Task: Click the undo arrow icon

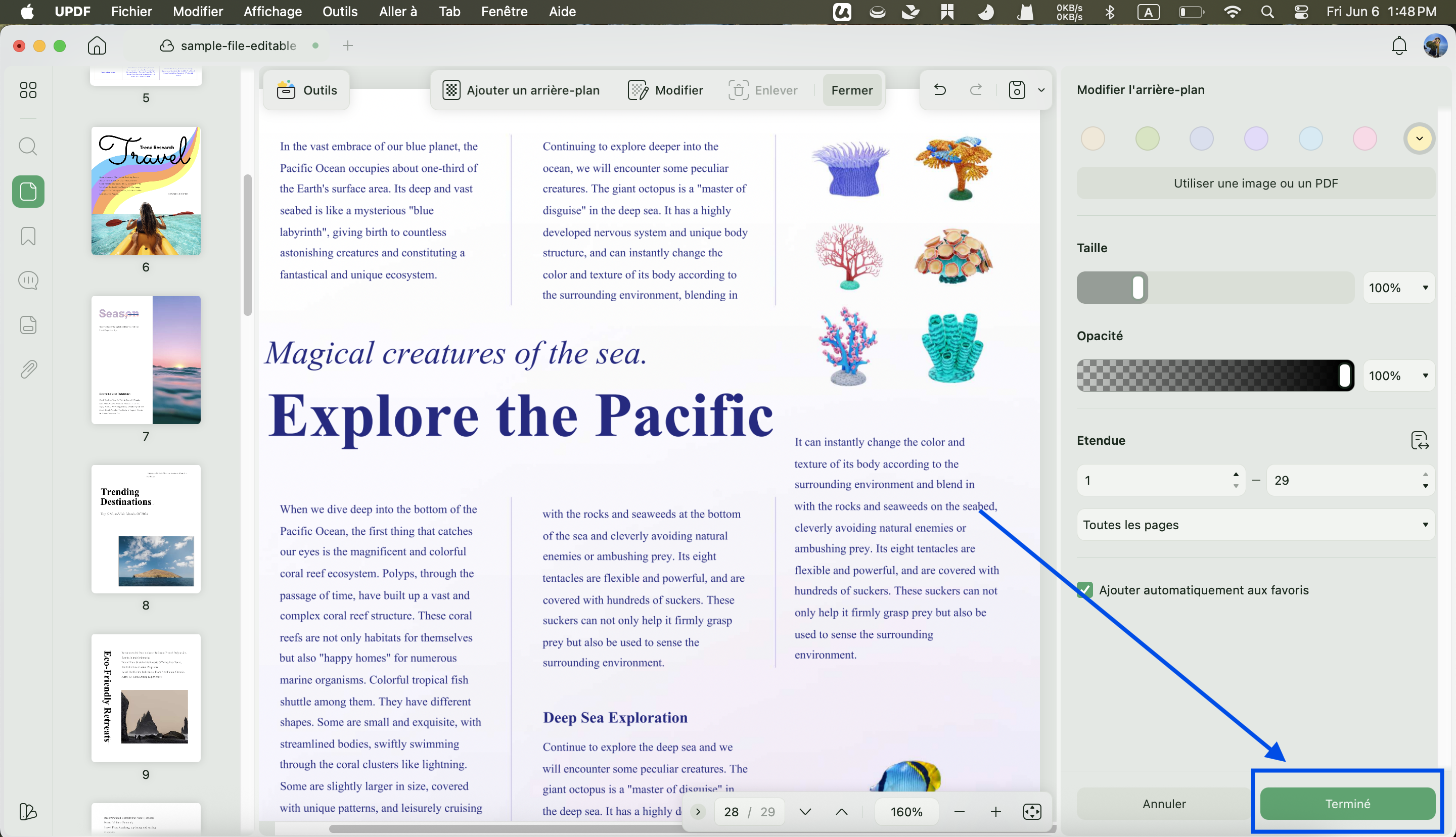Action: tap(940, 89)
